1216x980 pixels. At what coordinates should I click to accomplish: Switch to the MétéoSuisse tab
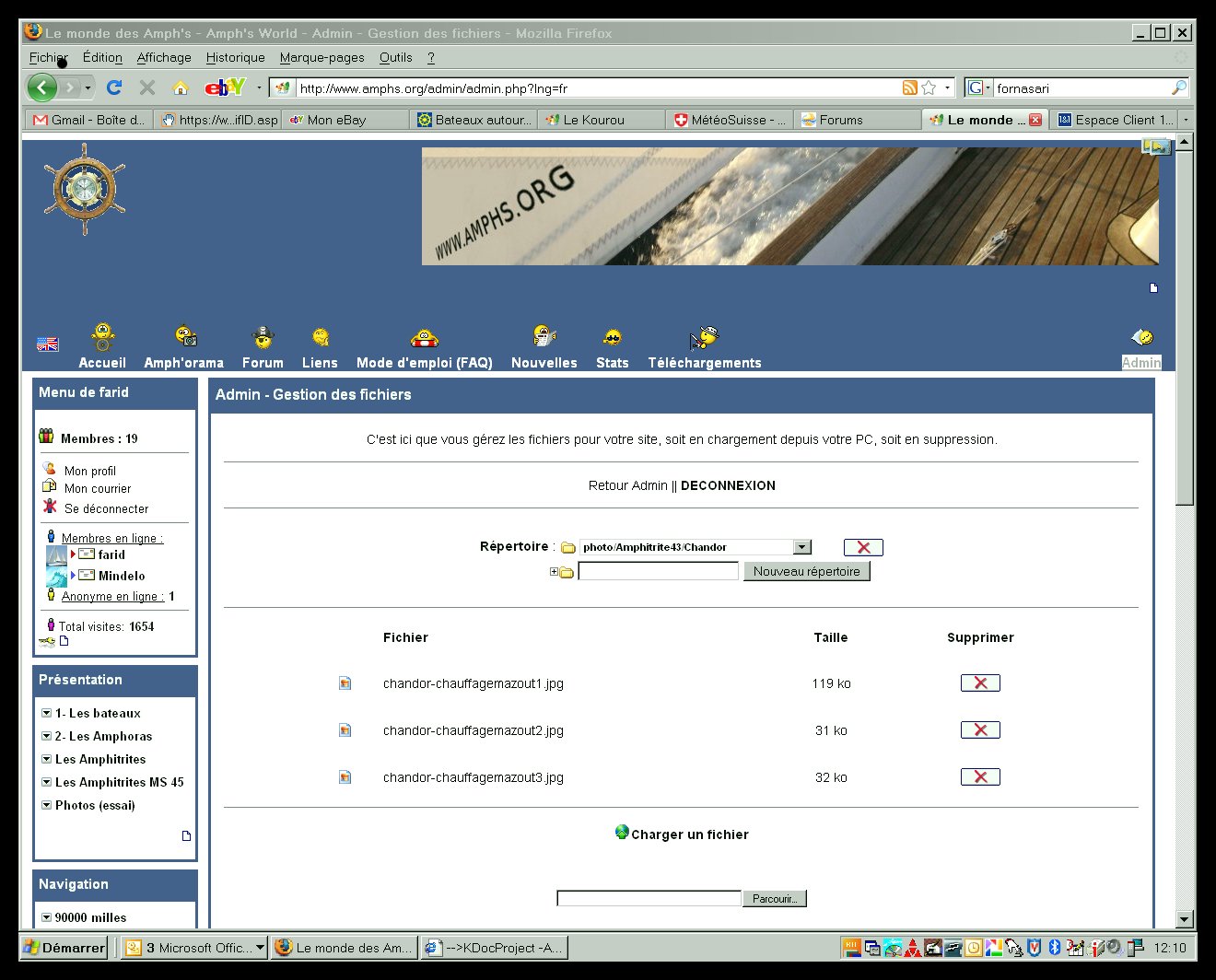click(x=729, y=120)
